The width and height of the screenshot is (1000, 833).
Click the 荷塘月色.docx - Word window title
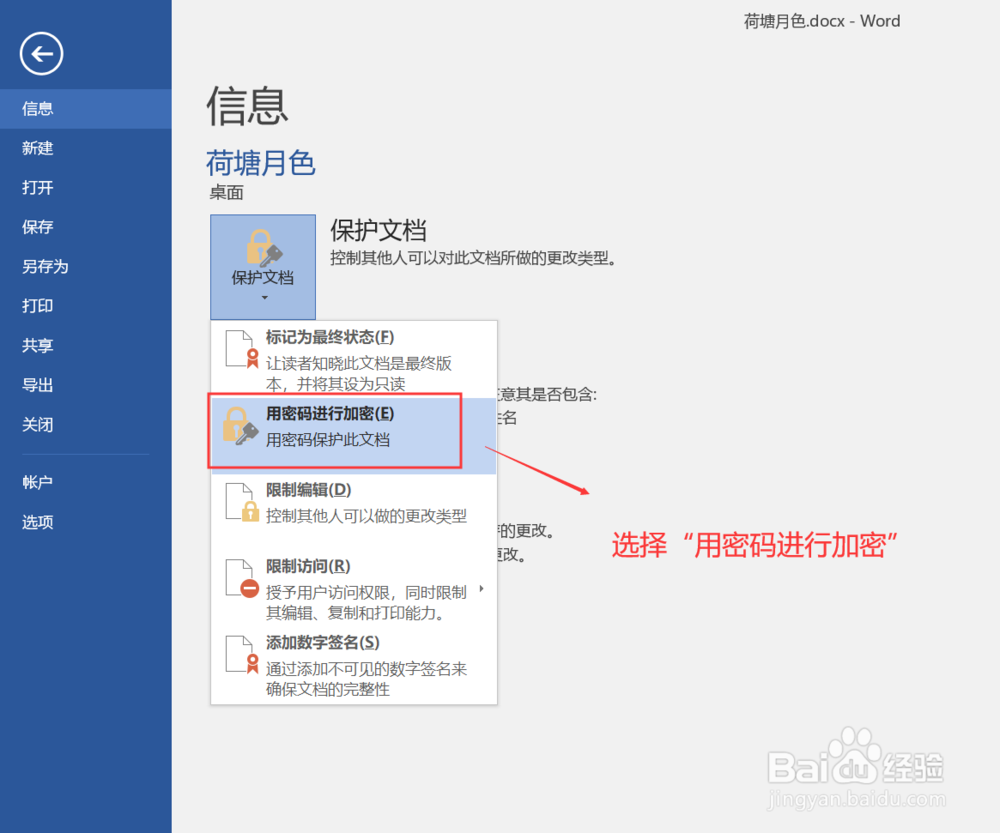click(822, 21)
